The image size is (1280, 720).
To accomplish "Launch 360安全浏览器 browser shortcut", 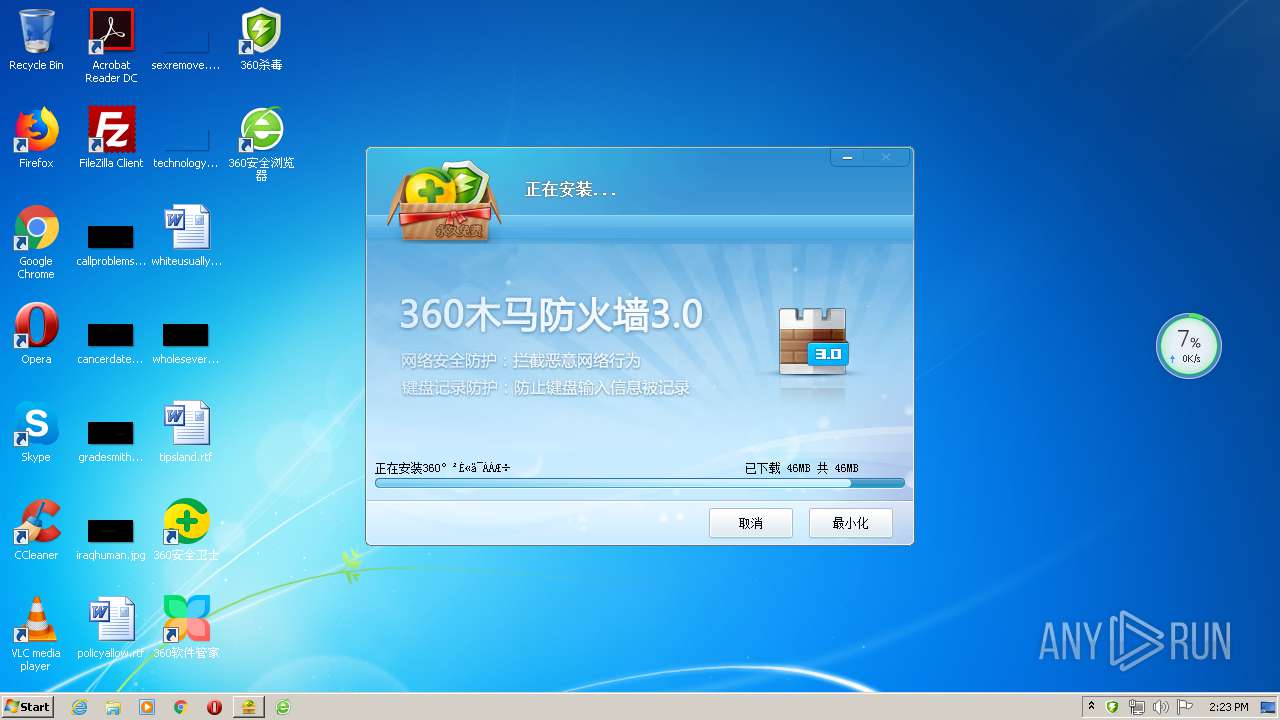I will [x=261, y=144].
